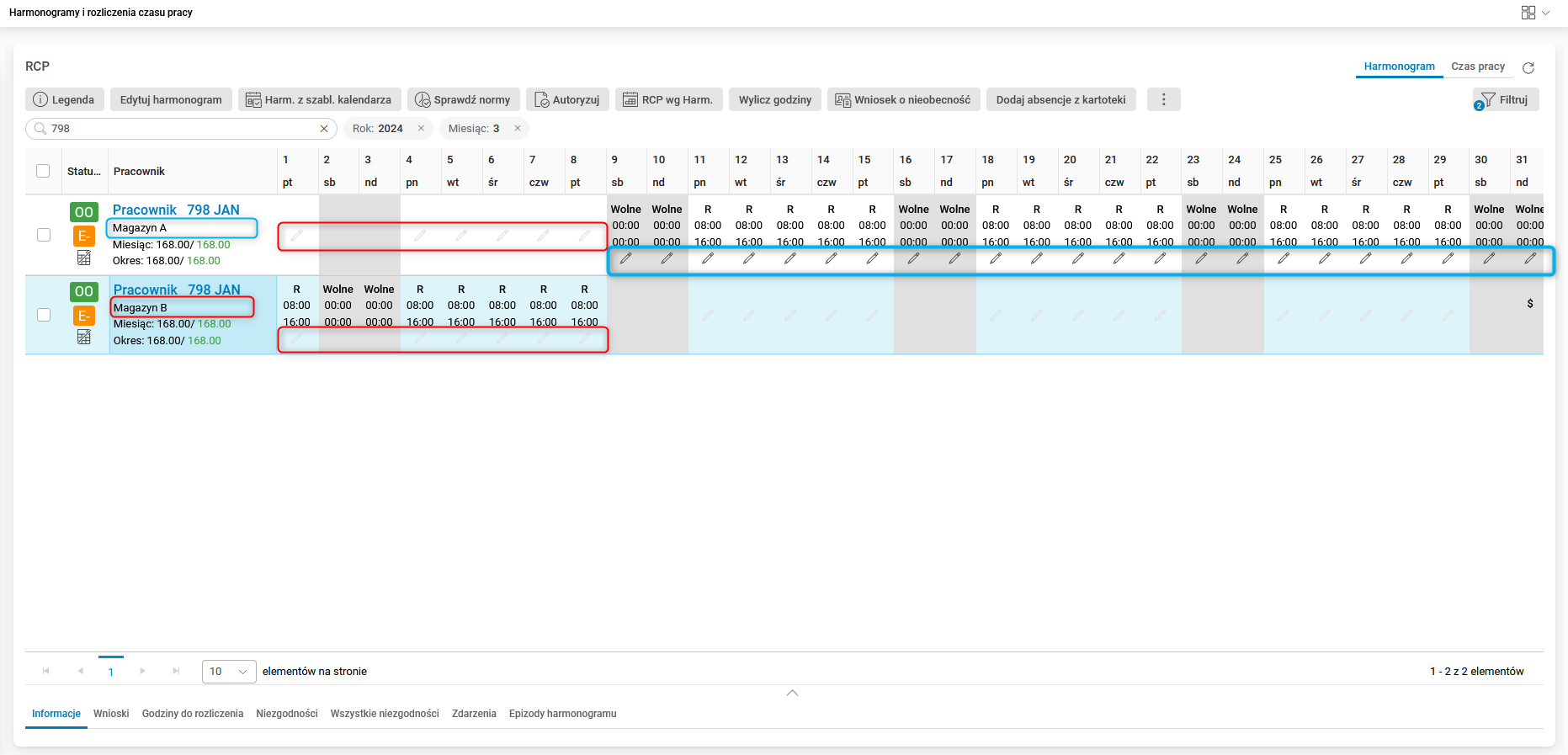The width and height of the screenshot is (1568, 755).
Task: Edit day 30 shift in Magazyn A row
Action: coord(1489,259)
